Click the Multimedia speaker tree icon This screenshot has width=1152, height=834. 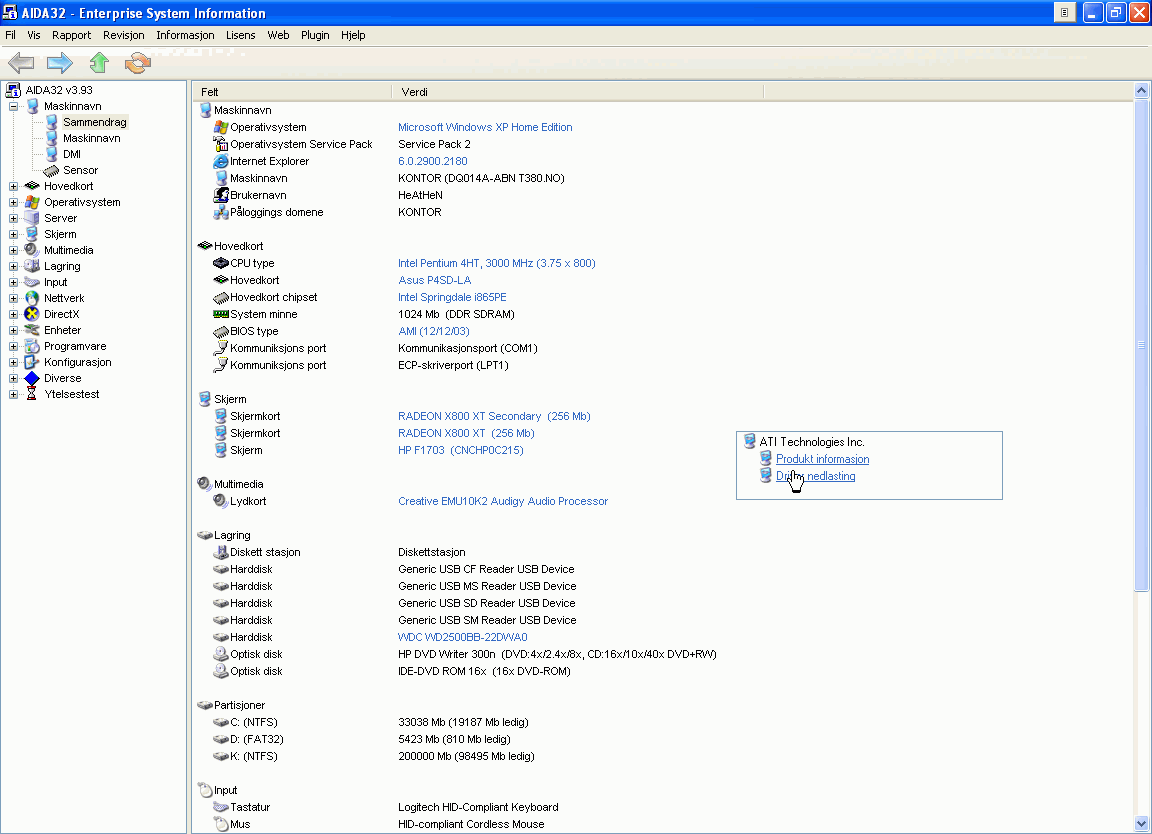(x=32, y=250)
